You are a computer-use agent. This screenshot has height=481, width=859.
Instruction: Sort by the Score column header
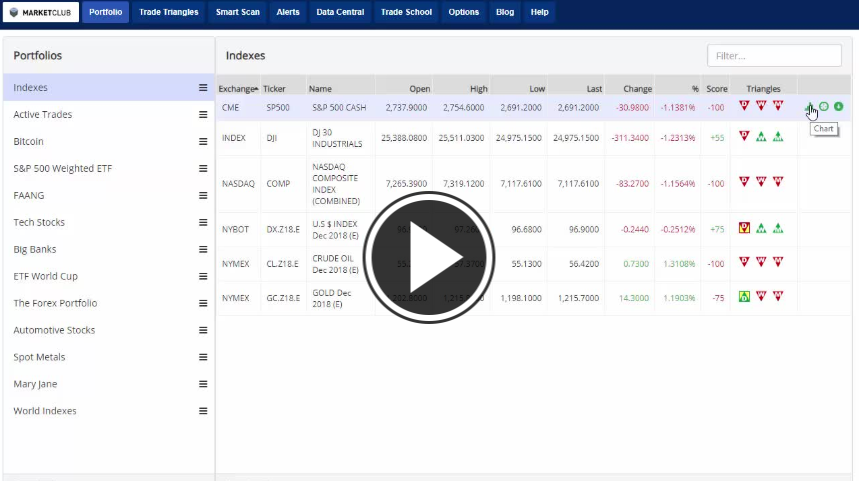pyautogui.click(x=717, y=89)
